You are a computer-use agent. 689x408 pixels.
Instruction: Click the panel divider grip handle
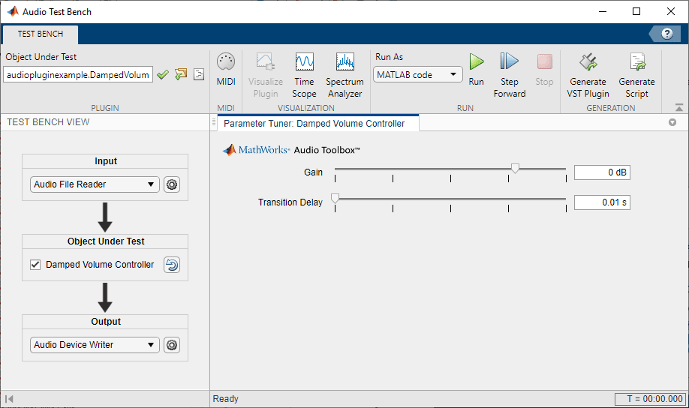click(214, 122)
